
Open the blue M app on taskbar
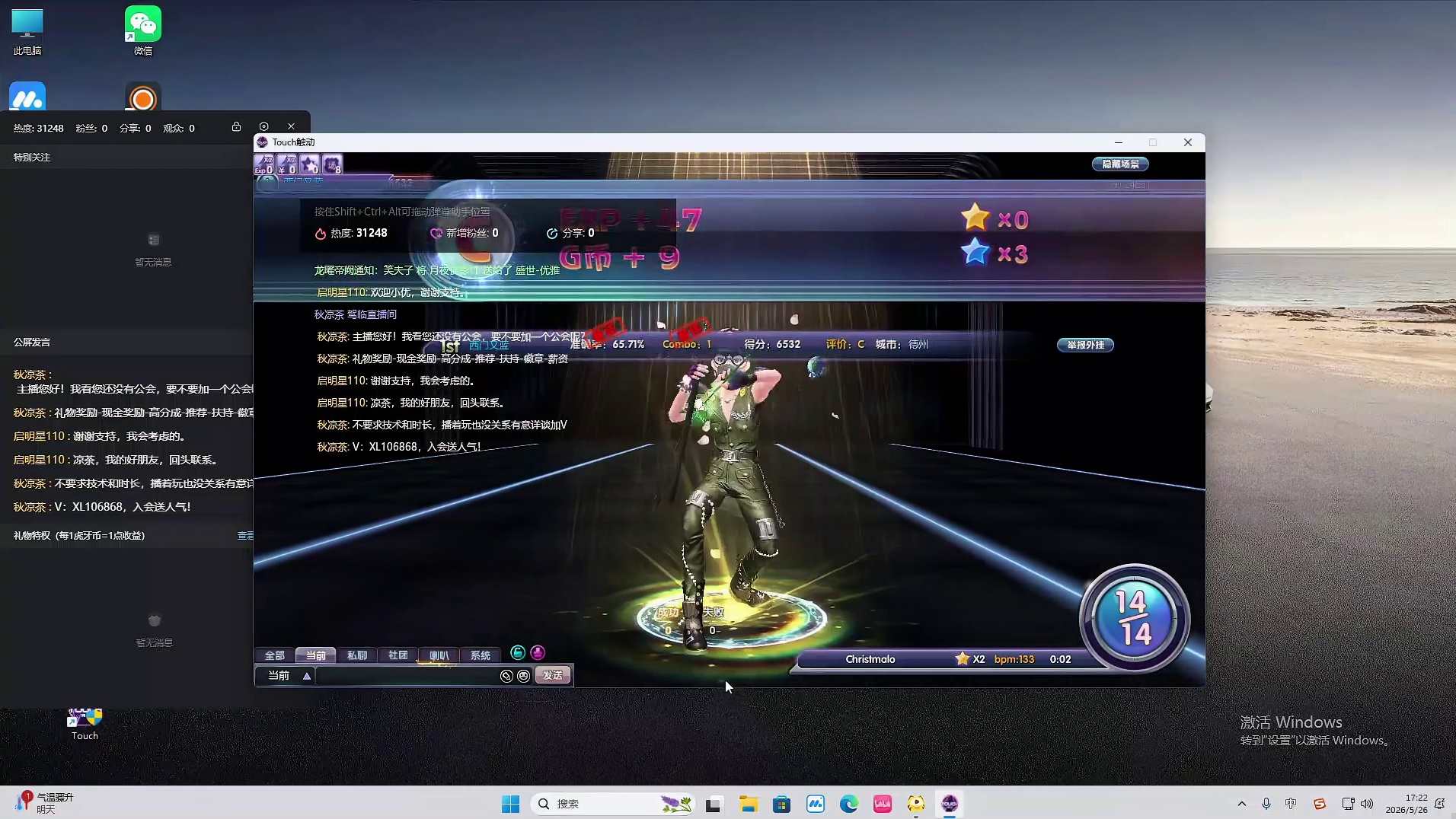(x=816, y=804)
